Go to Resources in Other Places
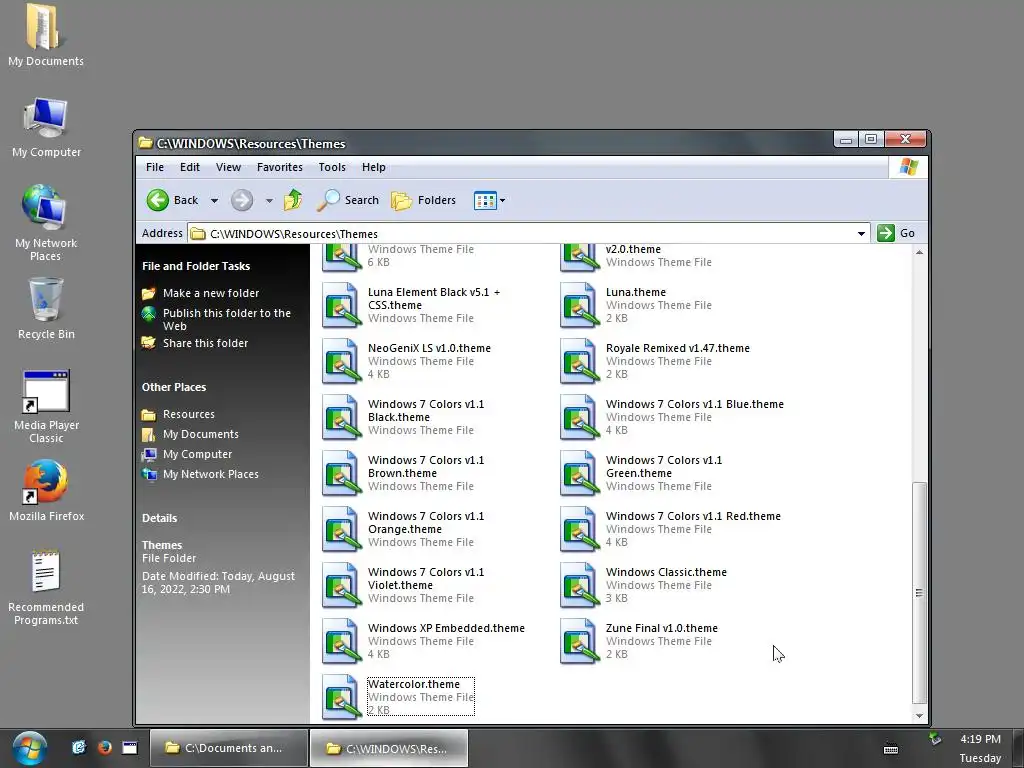 point(189,414)
